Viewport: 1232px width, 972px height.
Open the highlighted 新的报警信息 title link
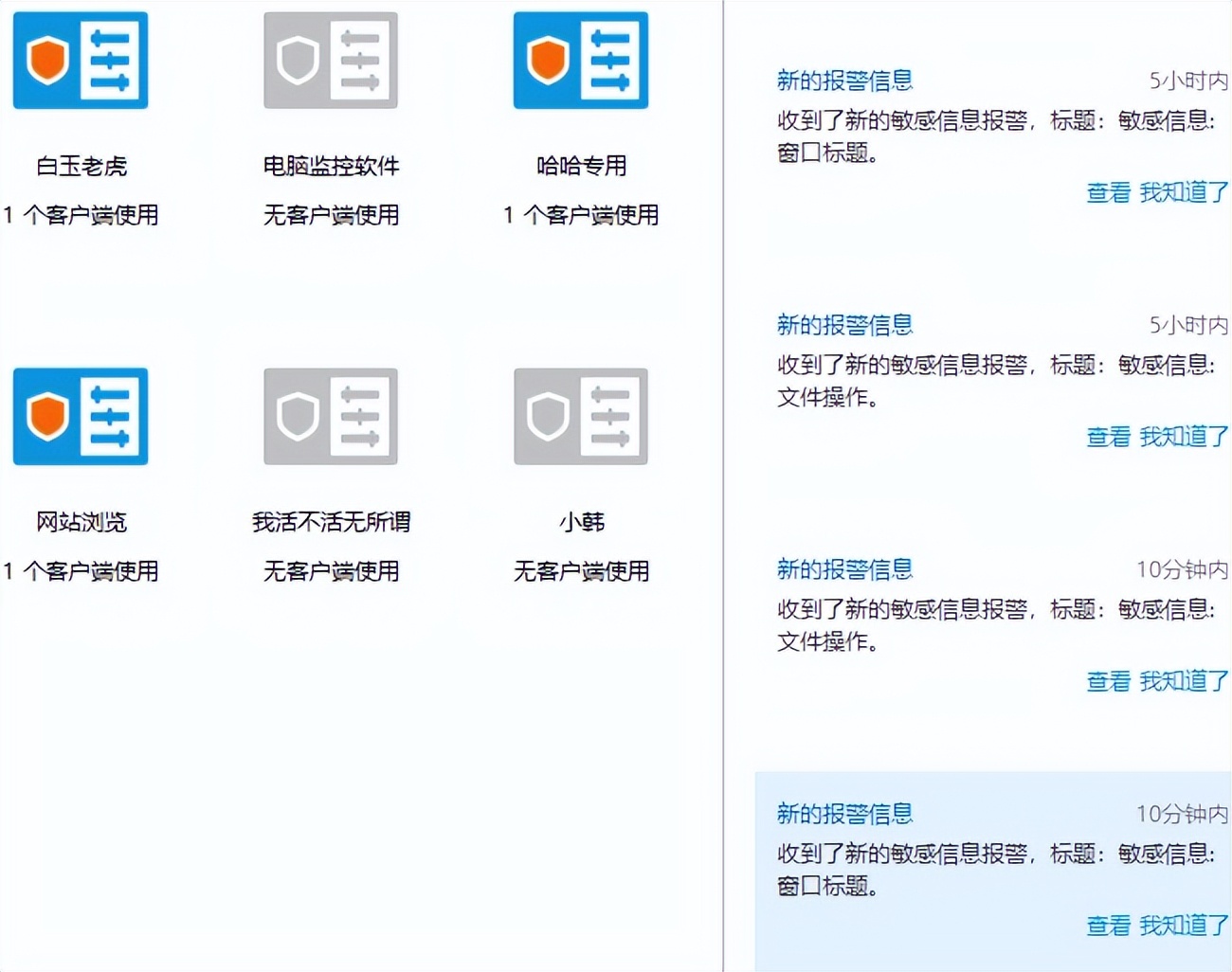tap(842, 814)
